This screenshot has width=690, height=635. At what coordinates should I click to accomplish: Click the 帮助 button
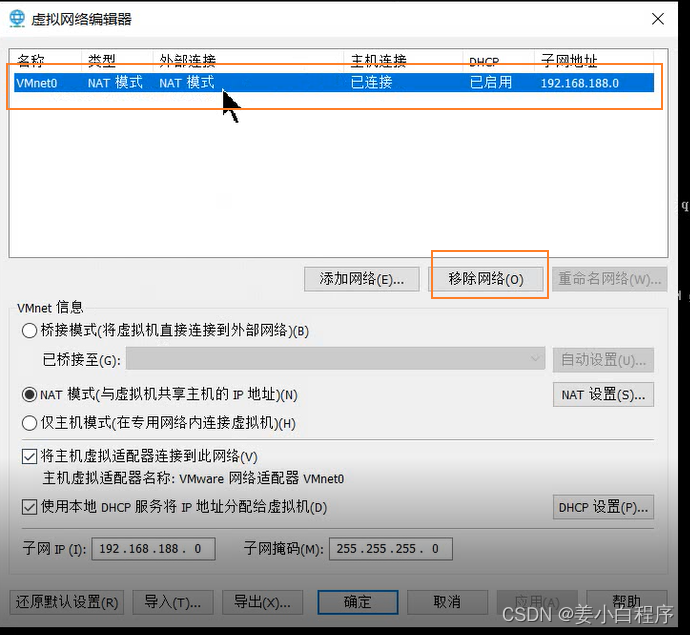click(627, 602)
